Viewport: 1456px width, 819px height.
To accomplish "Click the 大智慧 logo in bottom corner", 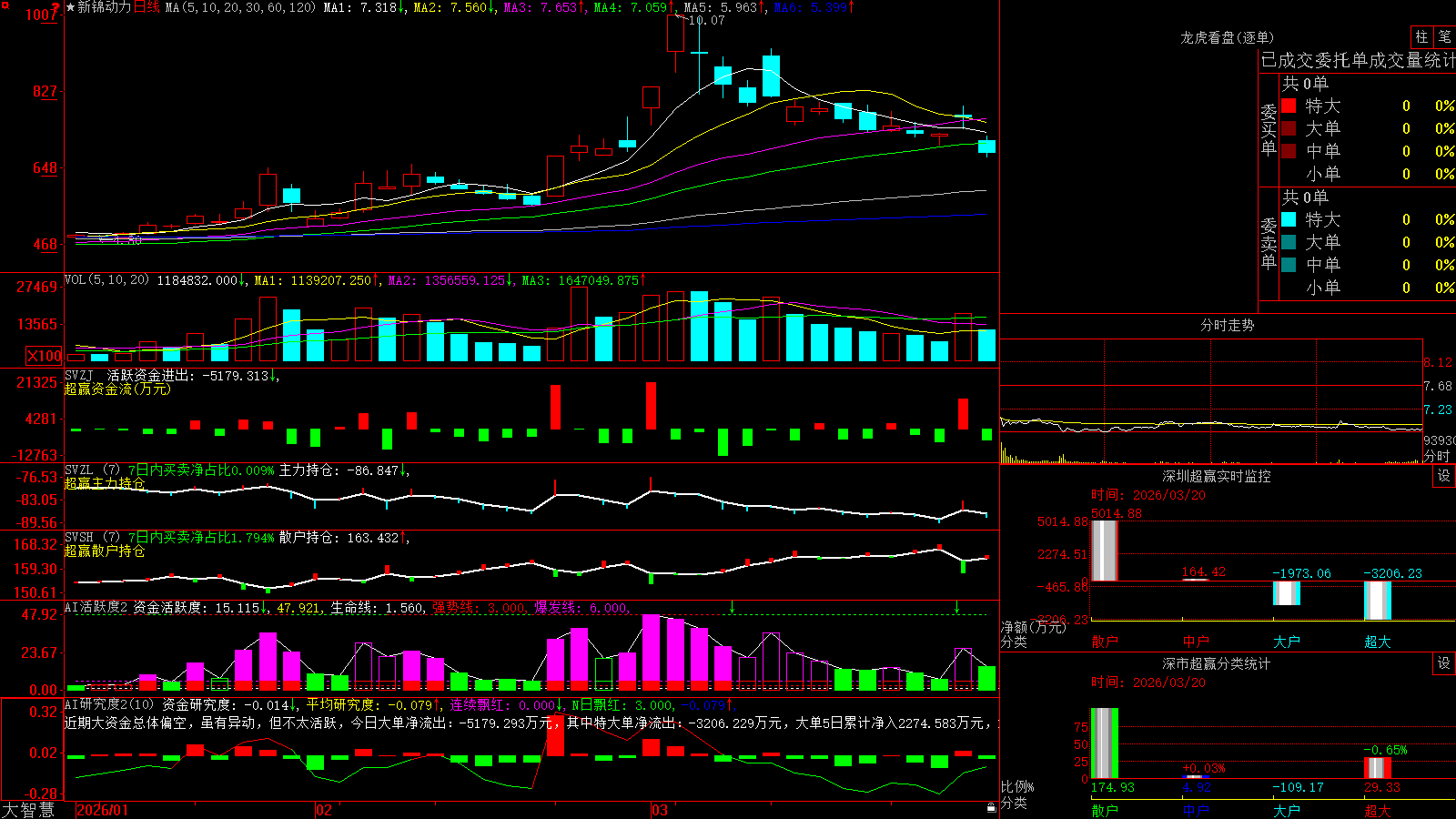I will pyautogui.click(x=28, y=810).
